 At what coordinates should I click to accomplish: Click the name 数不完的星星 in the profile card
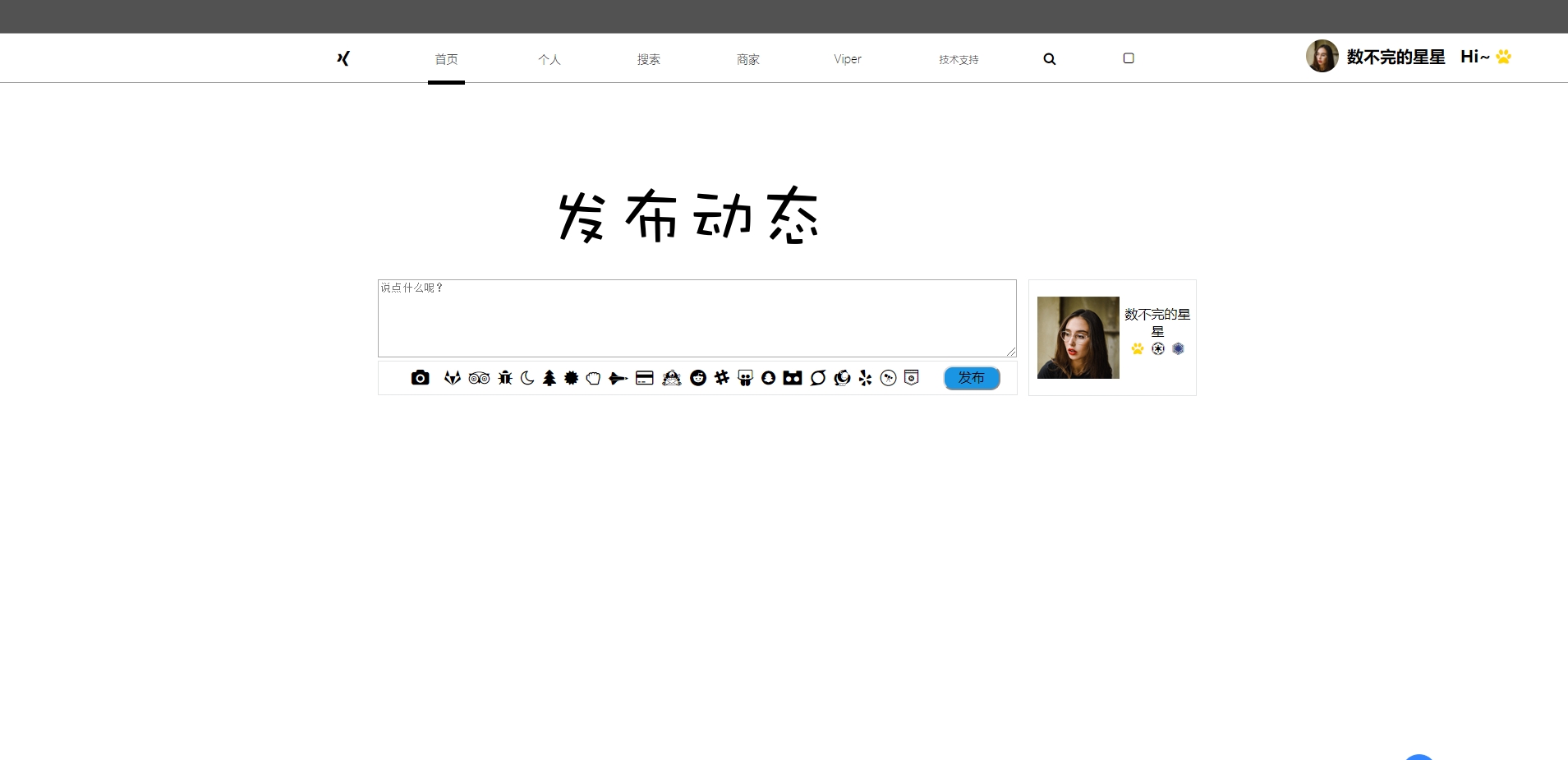pyautogui.click(x=1157, y=323)
